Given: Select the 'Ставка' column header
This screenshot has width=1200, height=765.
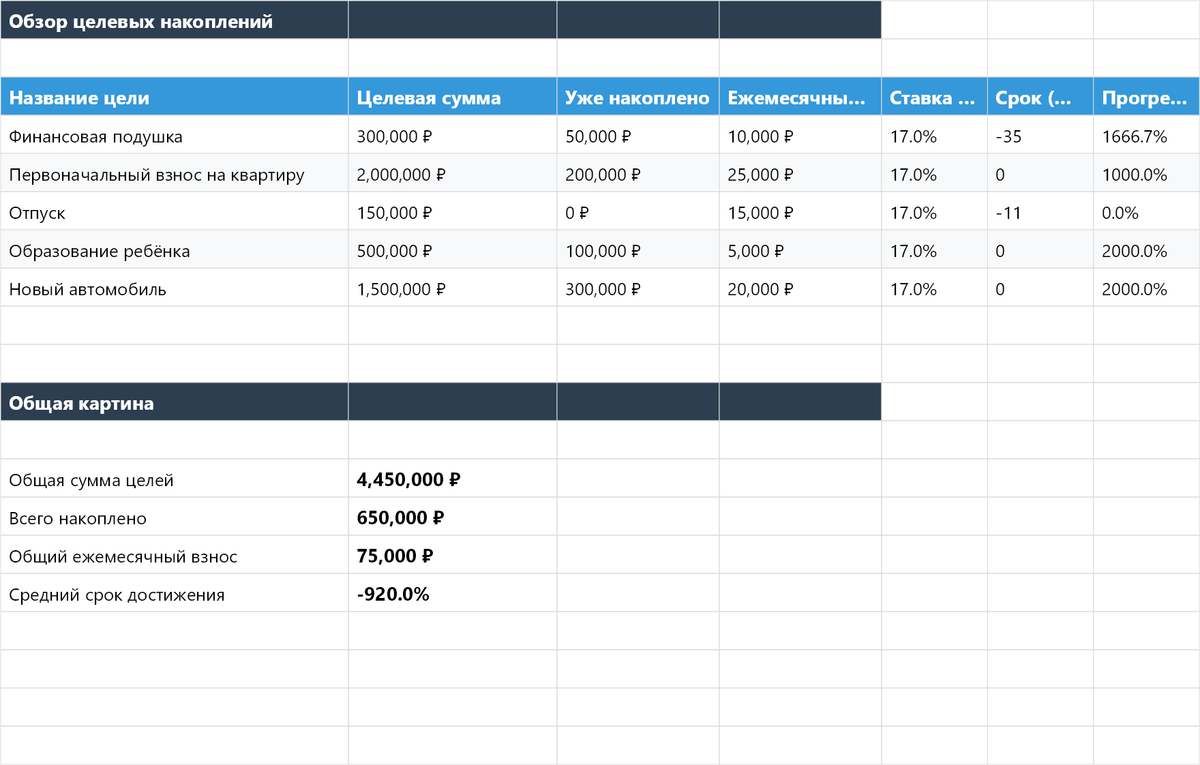Looking at the screenshot, I should [x=933, y=98].
